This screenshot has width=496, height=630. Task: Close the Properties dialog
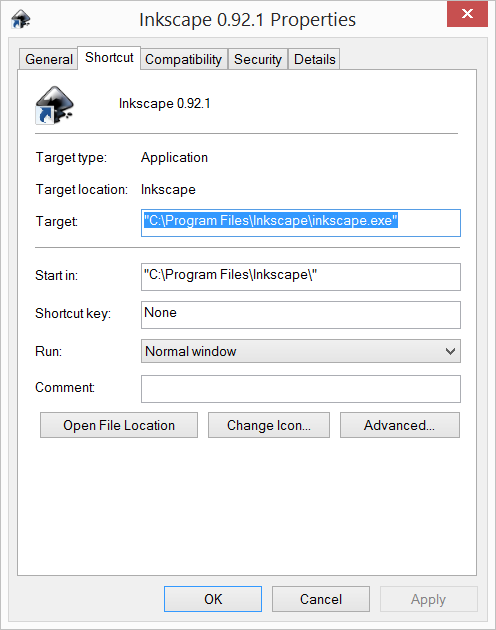pyautogui.click(x=467, y=14)
